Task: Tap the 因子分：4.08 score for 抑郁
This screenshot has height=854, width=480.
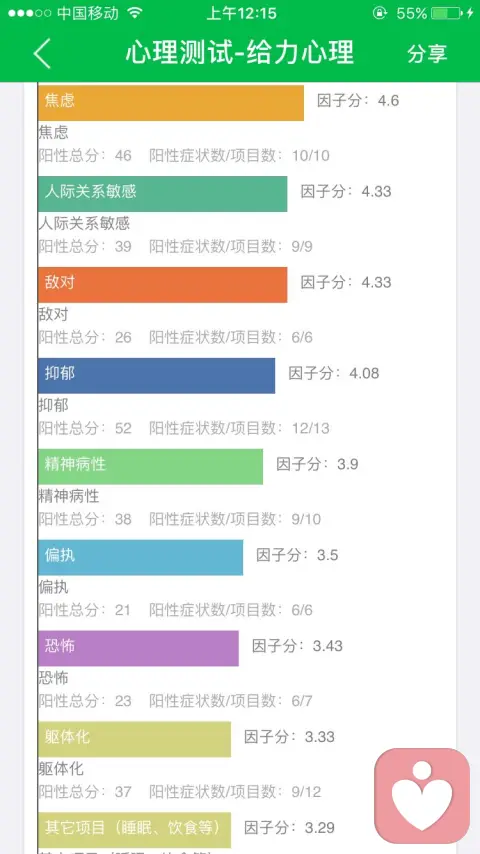Action: click(x=333, y=374)
